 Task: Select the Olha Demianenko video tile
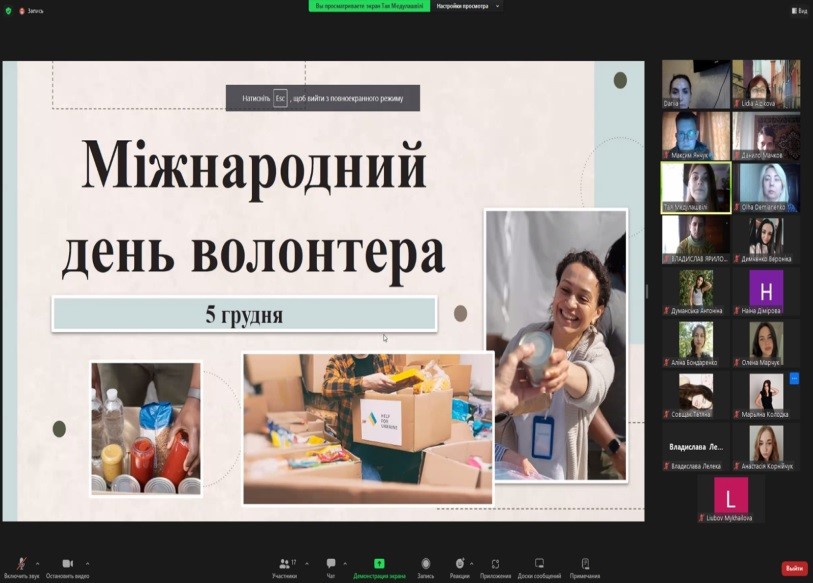pos(766,187)
